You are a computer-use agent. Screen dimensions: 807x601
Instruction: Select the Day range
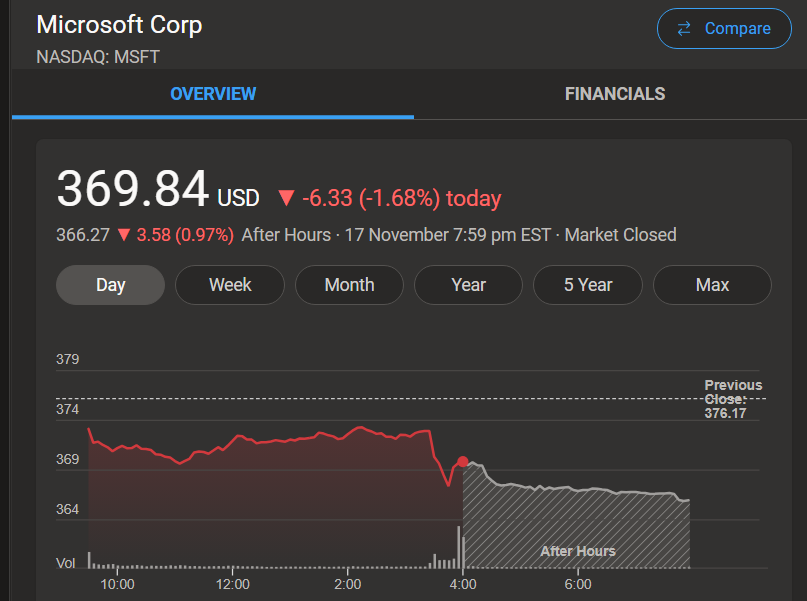coord(110,285)
